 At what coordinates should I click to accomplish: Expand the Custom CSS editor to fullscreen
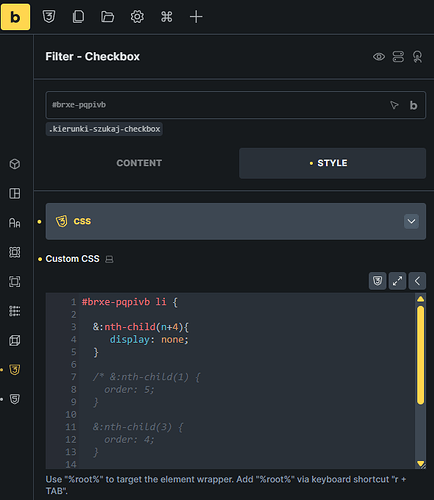[397, 281]
